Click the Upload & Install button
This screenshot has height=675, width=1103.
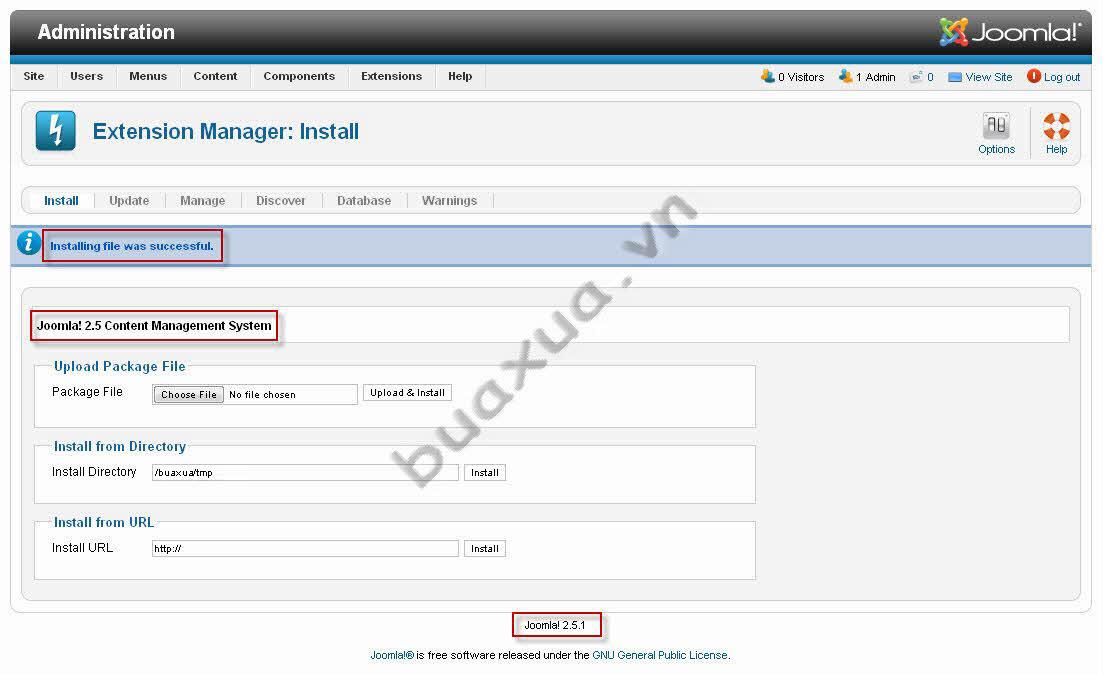pos(407,392)
